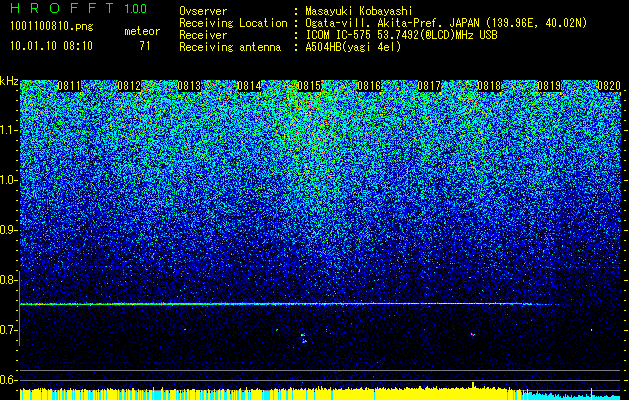Click the 0817 time marker
Viewport: 629px width, 400px height.
coord(429,86)
